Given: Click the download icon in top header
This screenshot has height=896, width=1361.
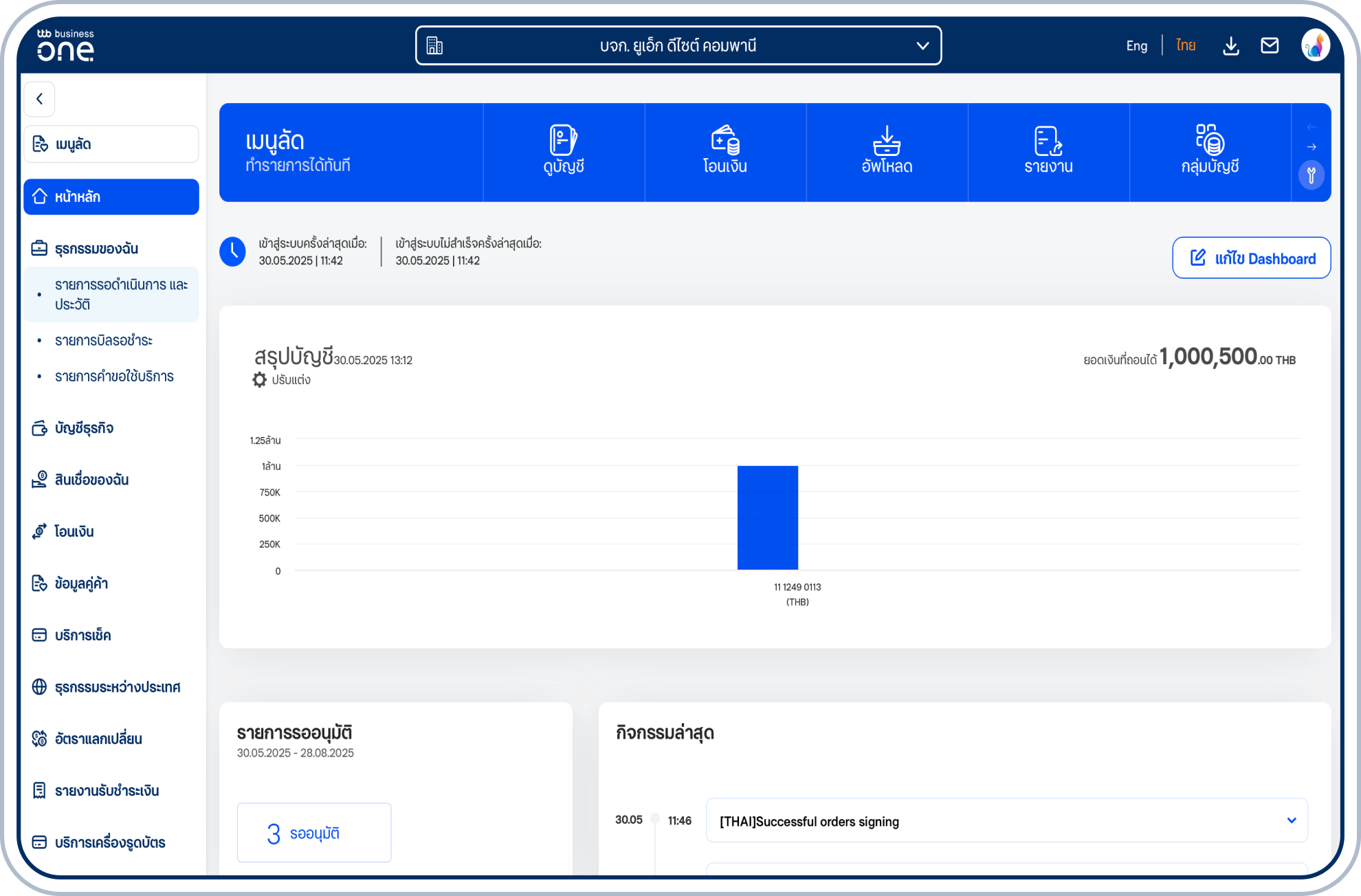Looking at the screenshot, I should tap(1231, 46).
